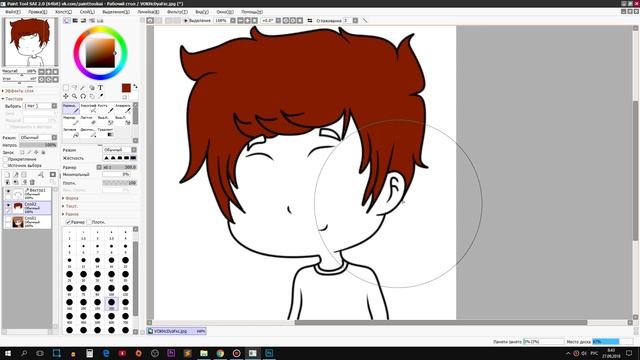Expand the Разное brush section
This screenshot has width=640, height=360.
click(x=71, y=214)
